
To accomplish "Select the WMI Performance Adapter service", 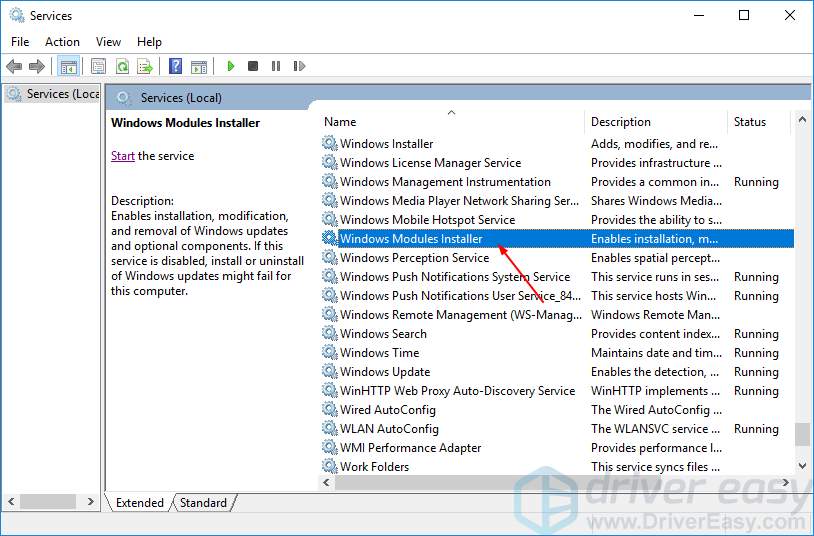I will [x=557, y=448].
